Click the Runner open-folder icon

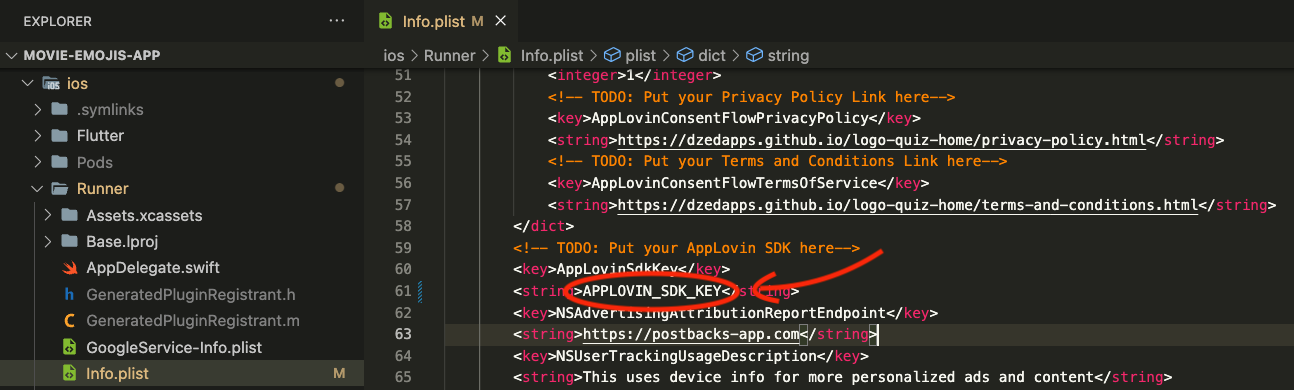(x=59, y=189)
